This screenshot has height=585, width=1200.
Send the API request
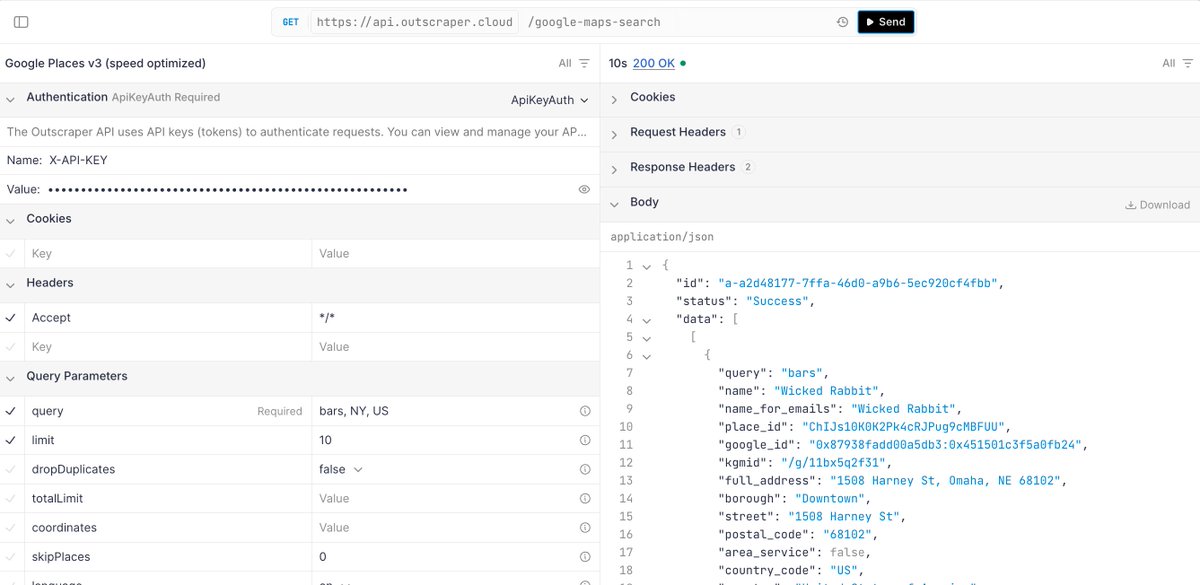[886, 22]
